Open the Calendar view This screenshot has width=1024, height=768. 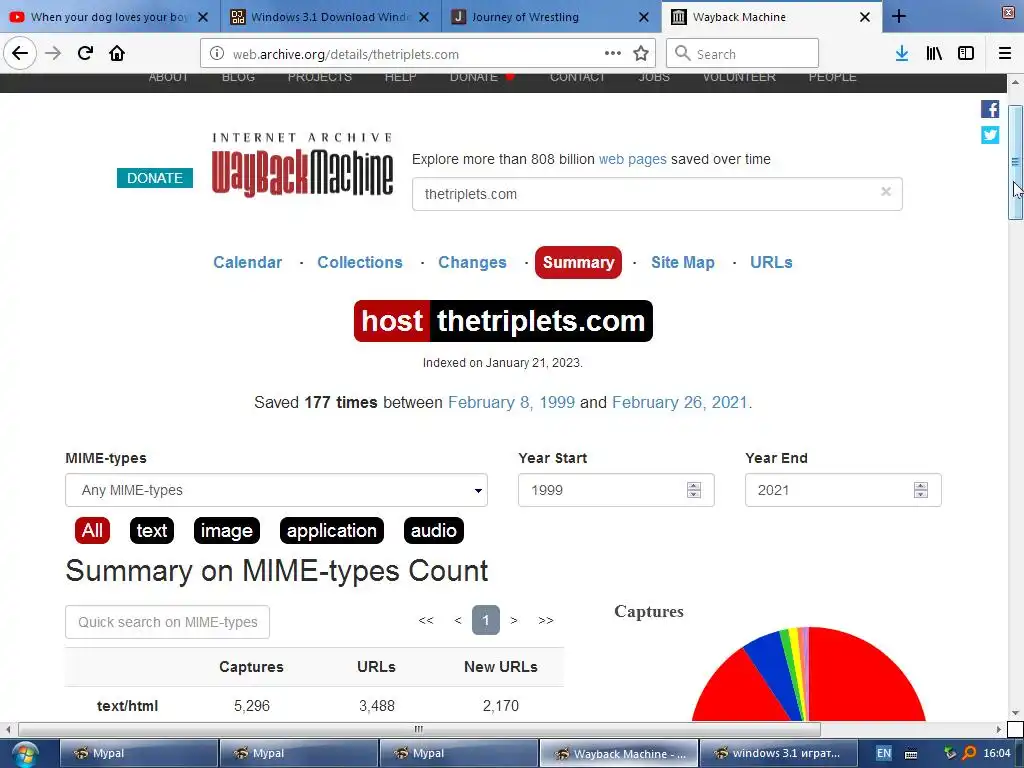point(248,263)
